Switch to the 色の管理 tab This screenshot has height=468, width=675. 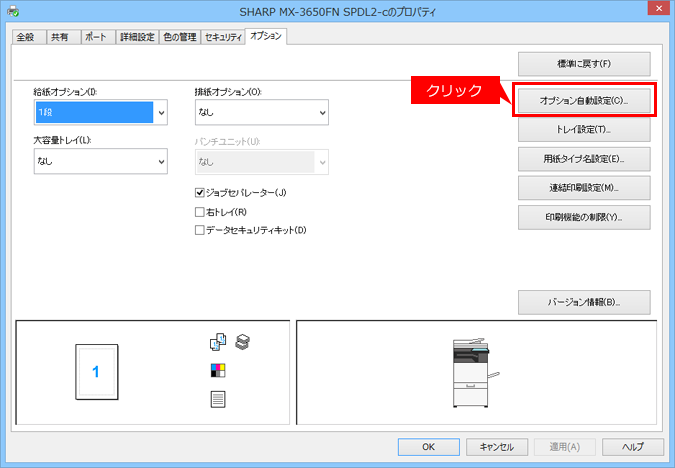point(180,37)
